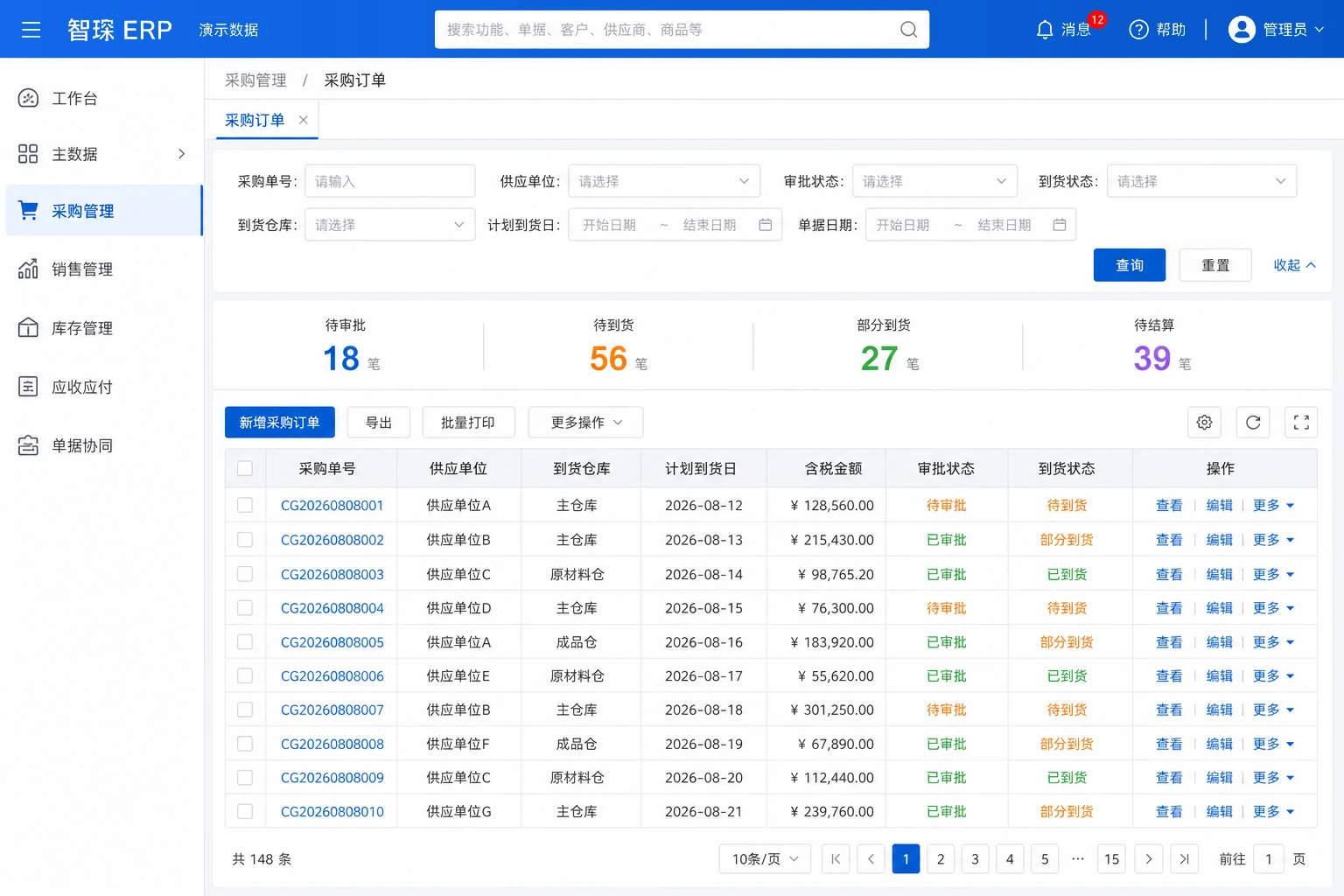Open the 帮助 help icon
The image size is (1344, 896).
click(x=1138, y=30)
